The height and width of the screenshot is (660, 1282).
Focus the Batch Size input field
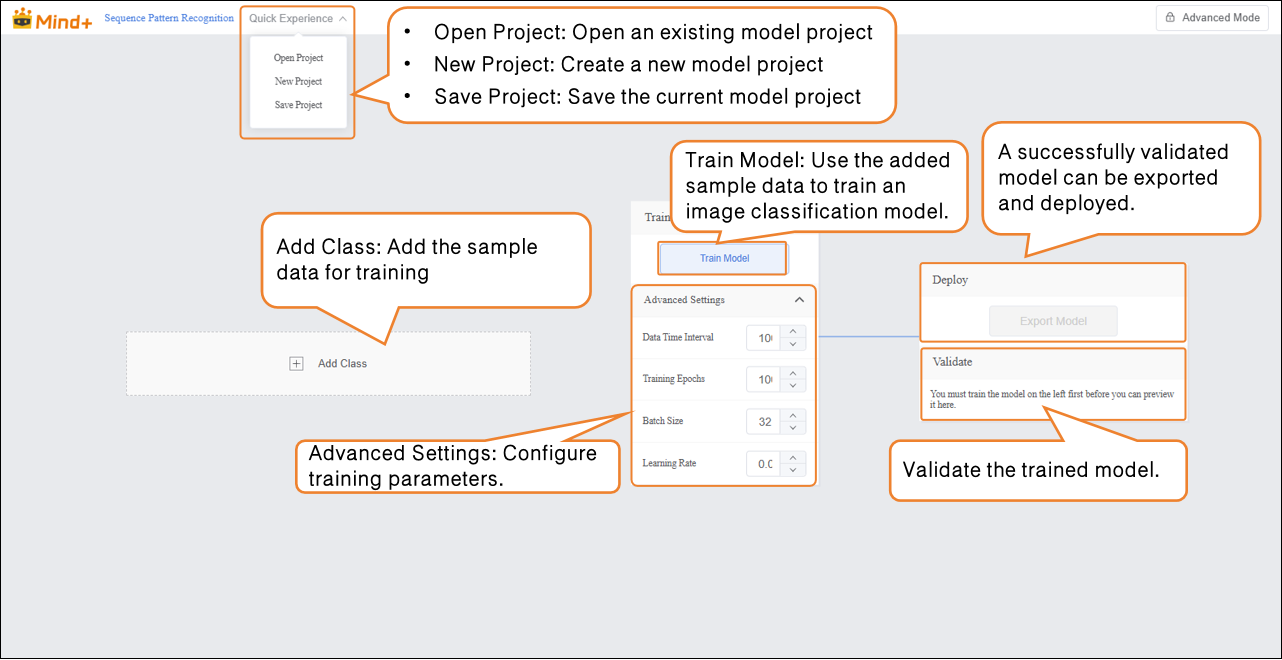pos(763,422)
